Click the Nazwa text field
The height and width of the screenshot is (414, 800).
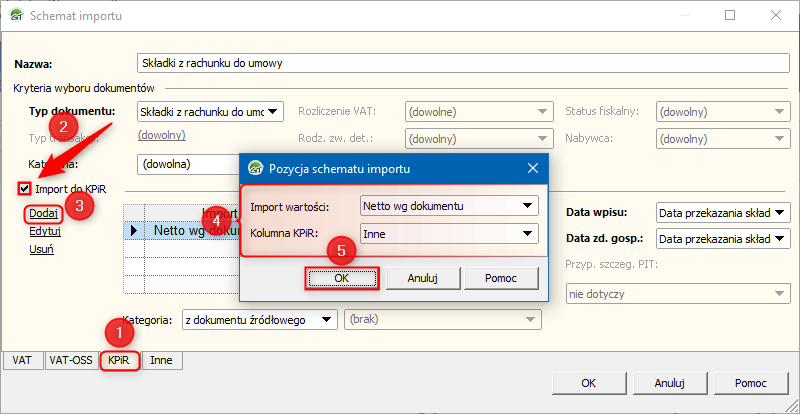(x=460, y=63)
